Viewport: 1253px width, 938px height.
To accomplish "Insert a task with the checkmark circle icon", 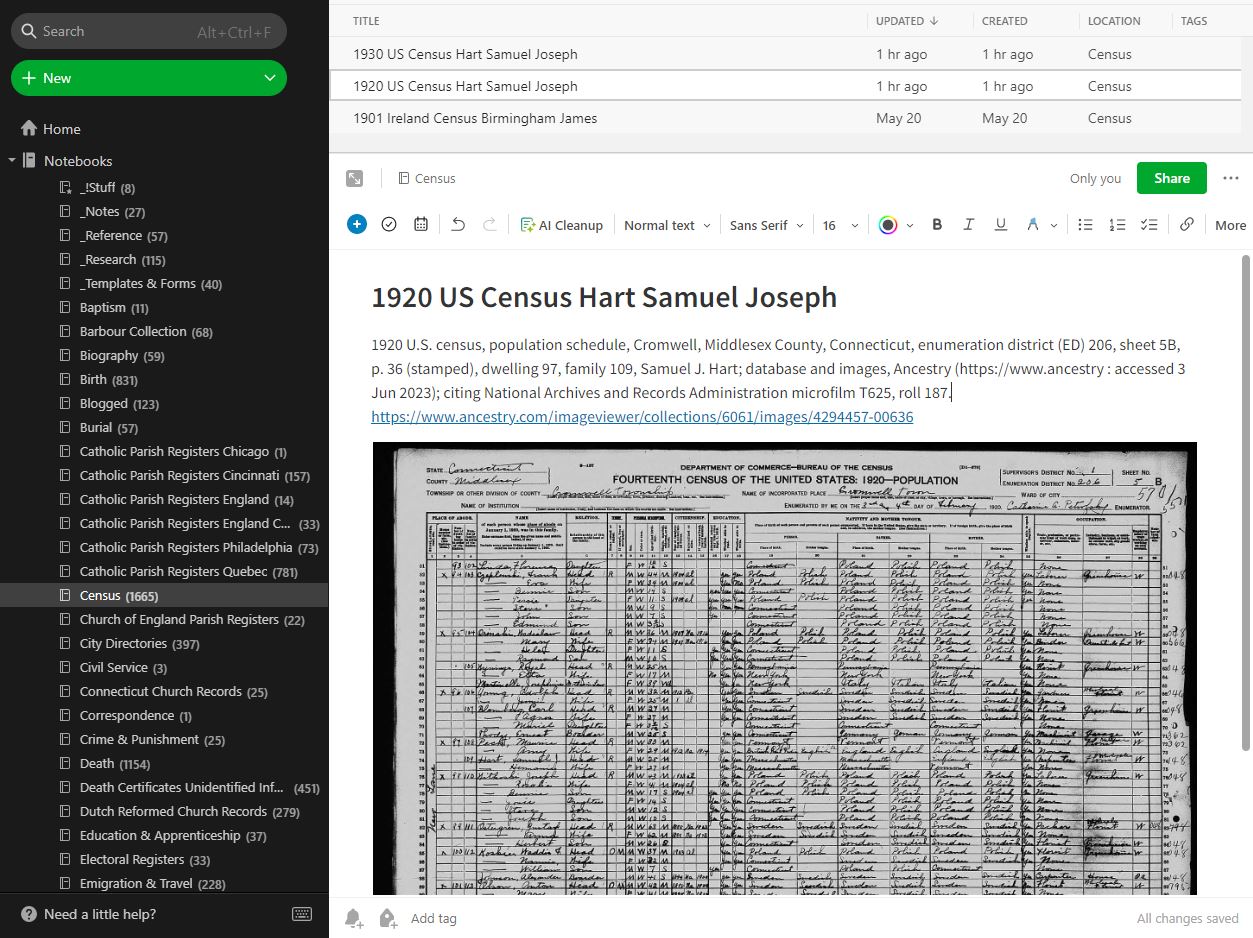I will pyautogui.click(x=389, y=225).
